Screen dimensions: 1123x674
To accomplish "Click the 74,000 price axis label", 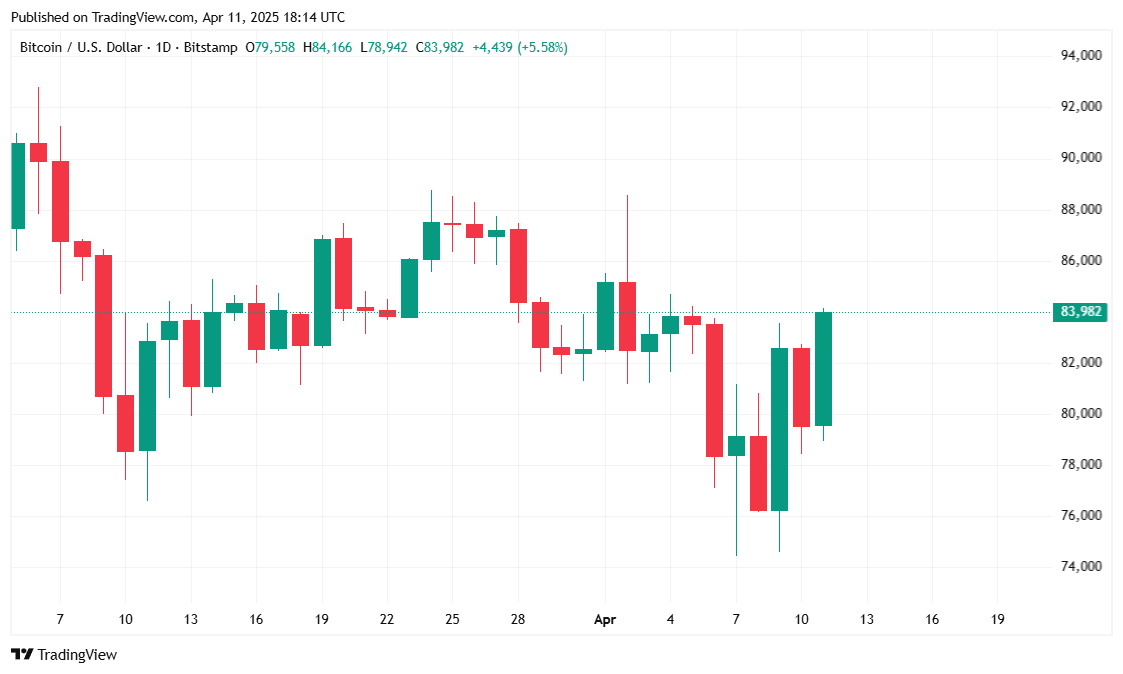I will coord(1081,566).
